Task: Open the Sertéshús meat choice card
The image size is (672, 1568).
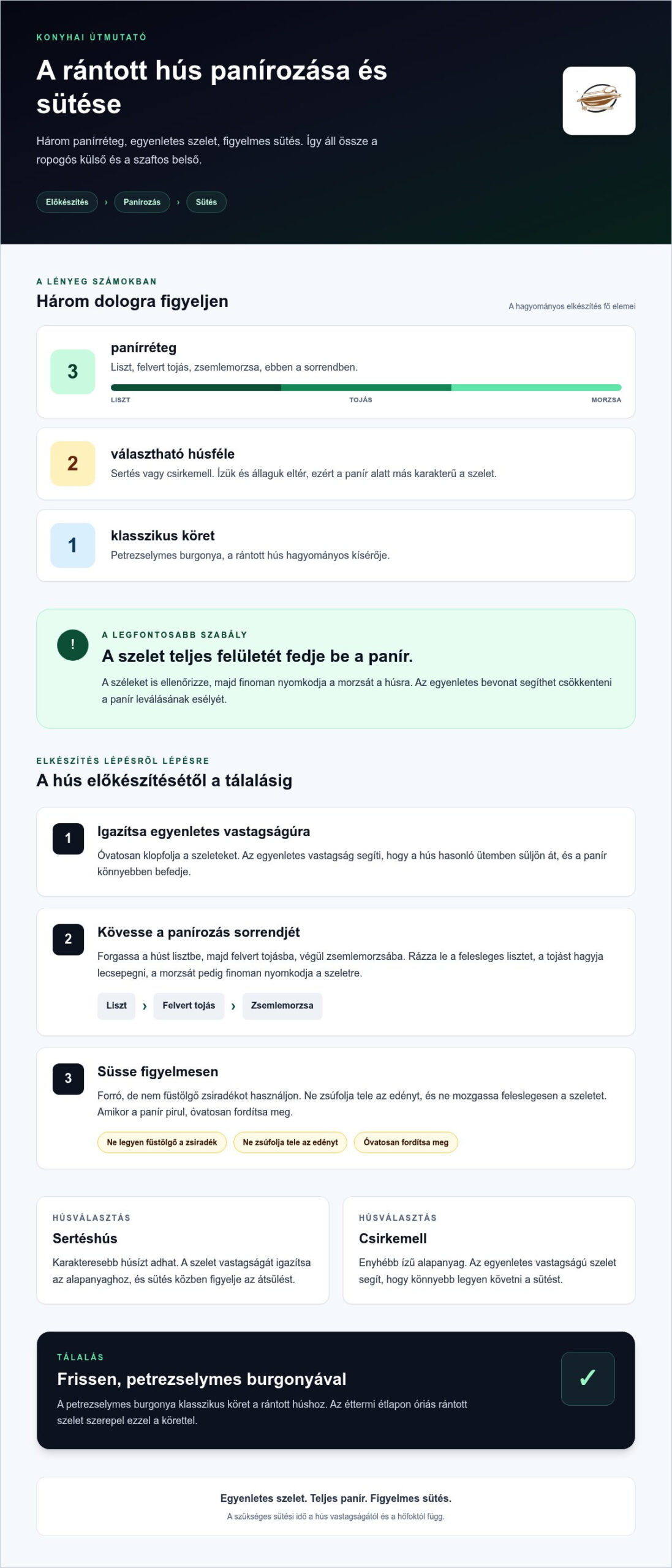Action: [x=183, y=1250]
